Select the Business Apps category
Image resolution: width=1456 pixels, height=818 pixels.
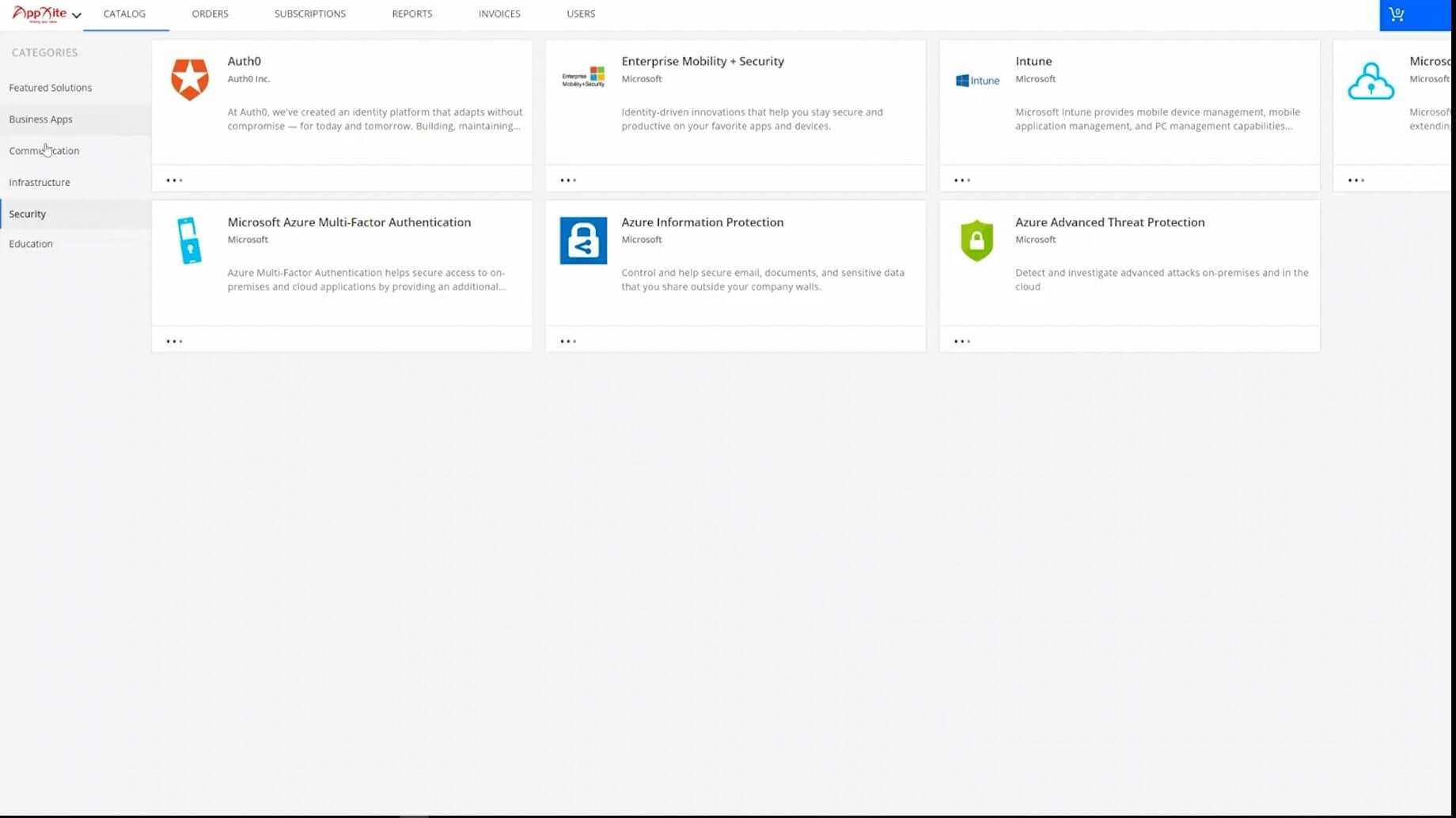41,119
